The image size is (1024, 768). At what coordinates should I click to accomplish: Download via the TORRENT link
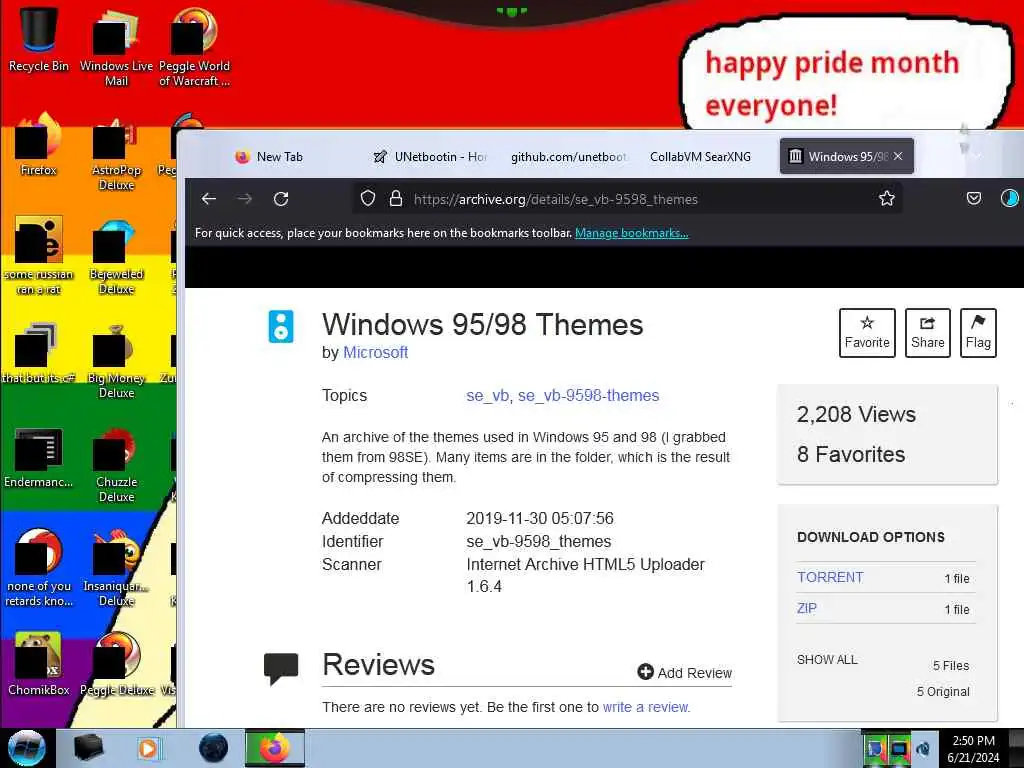pyautogui.click(x=830, y=577)
